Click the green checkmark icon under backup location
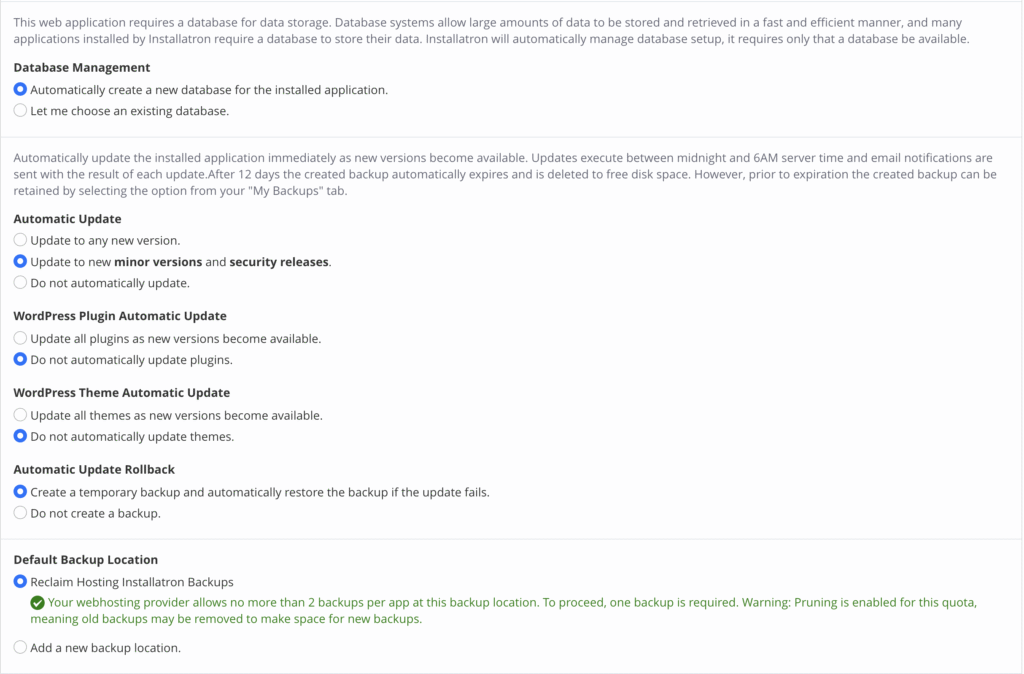 tap(38, 603)
